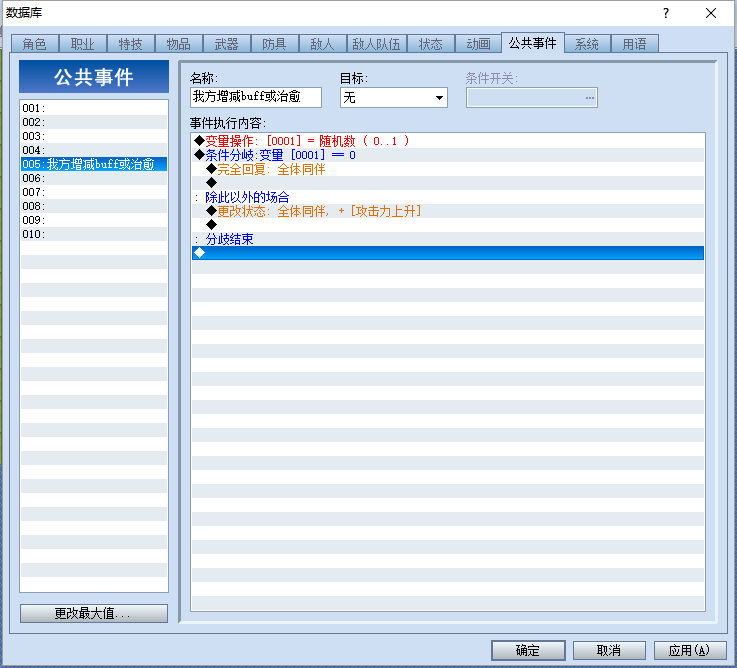This screenshot has width=737, height=668.
Task: Click the disabled 条件开关 selector field
Action: 532,97
